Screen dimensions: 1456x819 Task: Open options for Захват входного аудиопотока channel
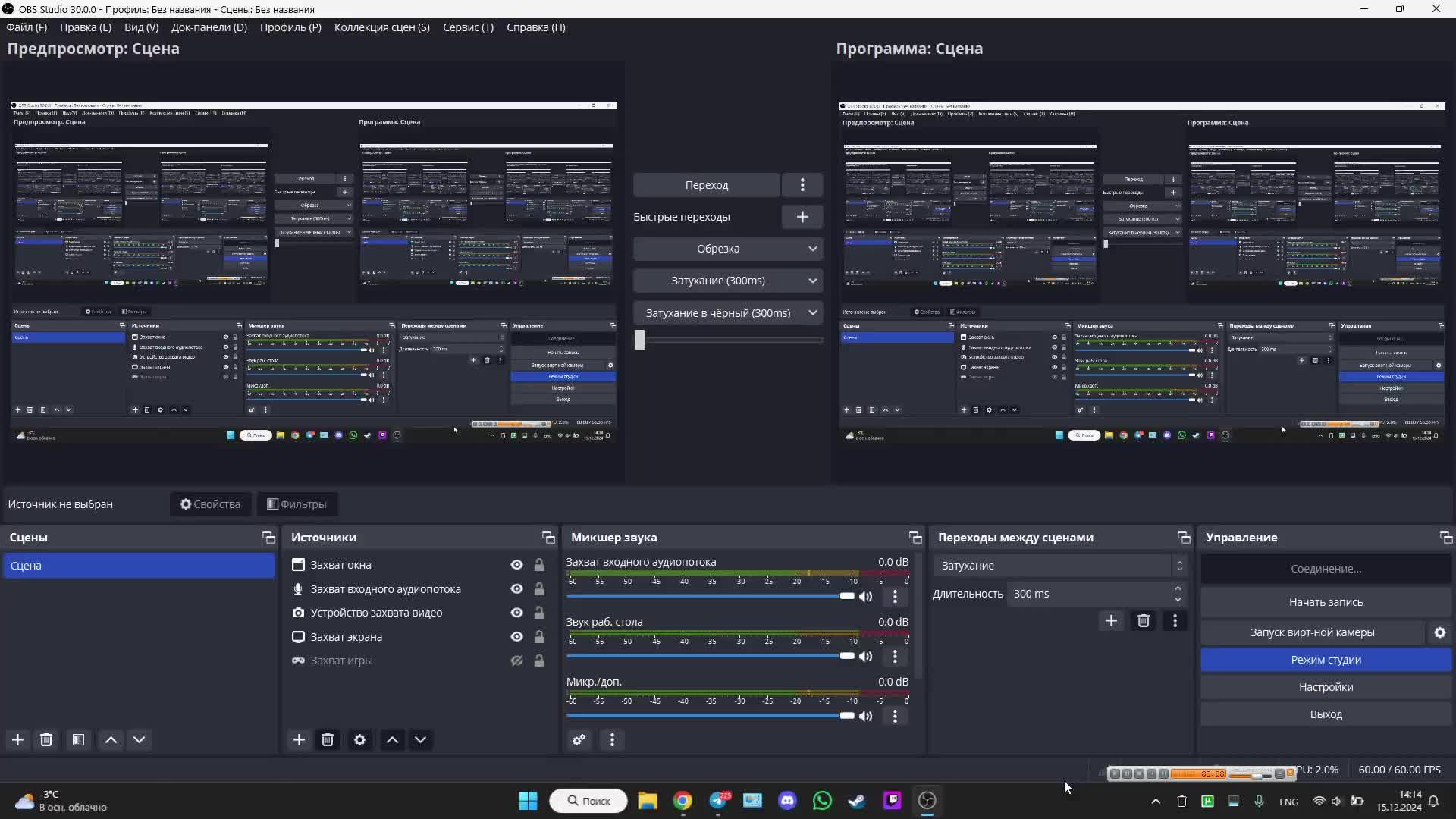pyautogui.click(x=895, y=597)
